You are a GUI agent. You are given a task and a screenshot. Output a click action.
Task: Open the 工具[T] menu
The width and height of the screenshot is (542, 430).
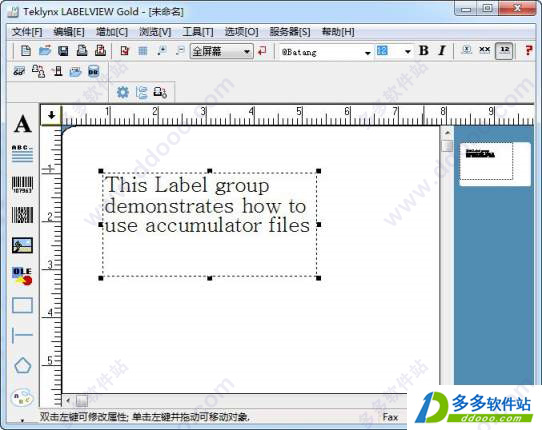[198, 32]
